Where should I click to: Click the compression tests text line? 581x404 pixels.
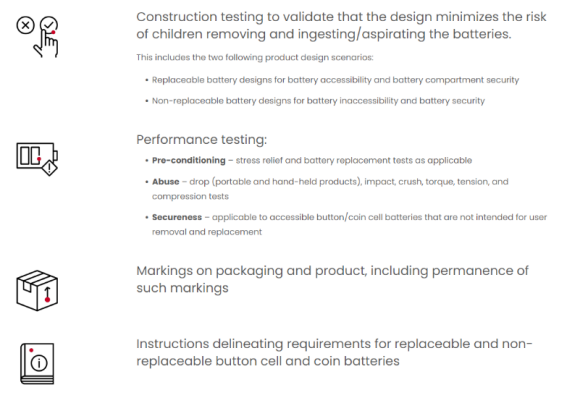point(190,196)
